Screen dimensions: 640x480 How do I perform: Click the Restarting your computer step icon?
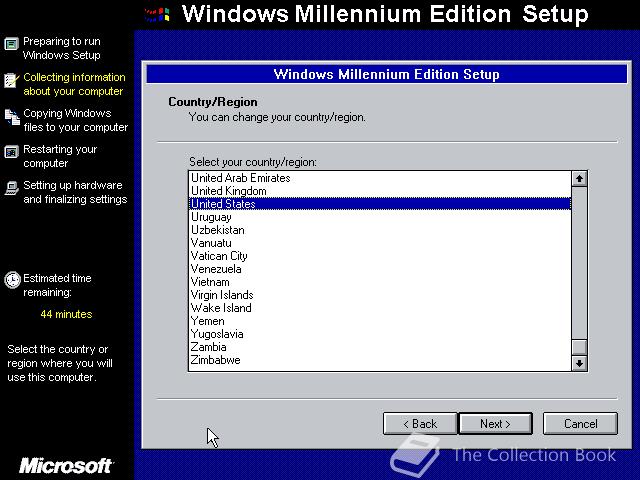(x=11, y=152)
